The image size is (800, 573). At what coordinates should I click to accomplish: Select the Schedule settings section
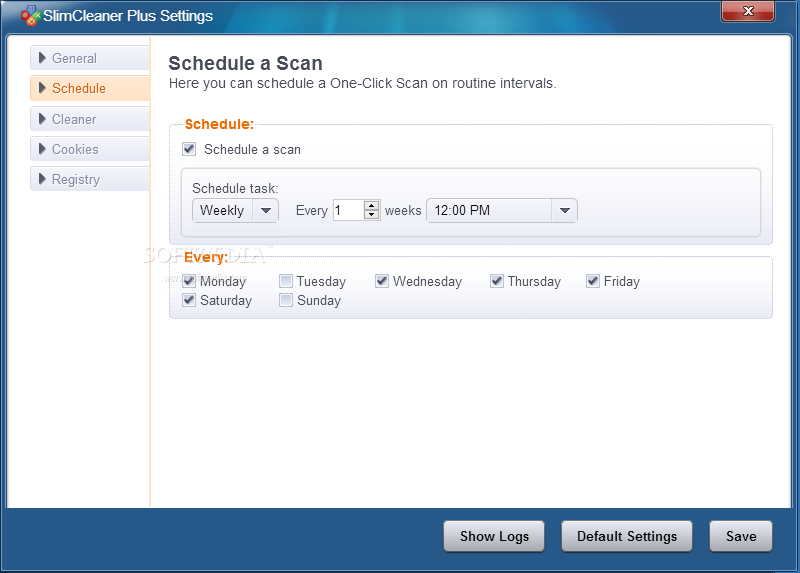[x=90, y=88]
